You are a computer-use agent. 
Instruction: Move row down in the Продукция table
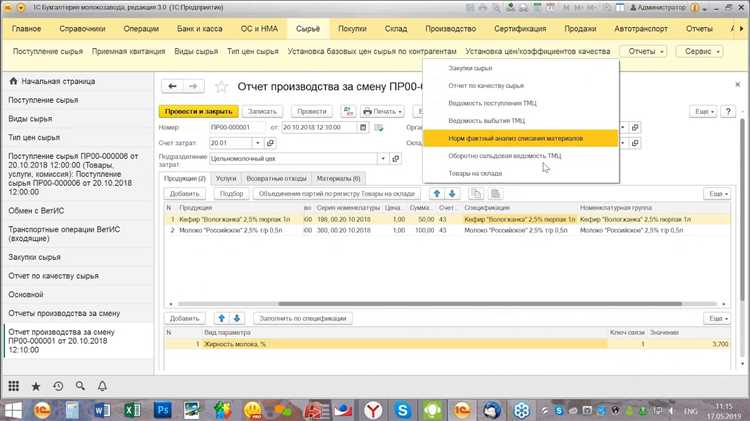tap(452, 193)
